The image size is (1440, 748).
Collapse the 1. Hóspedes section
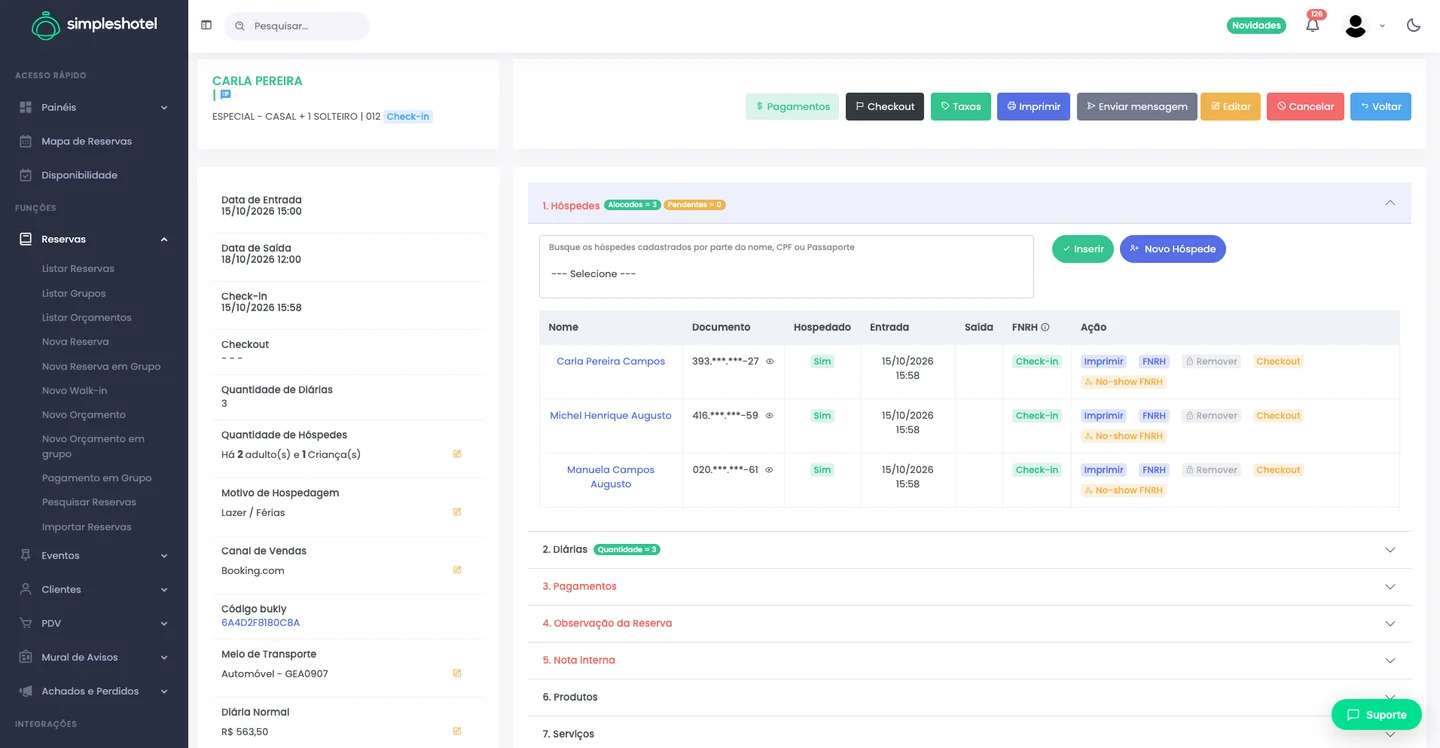[969, 203]
